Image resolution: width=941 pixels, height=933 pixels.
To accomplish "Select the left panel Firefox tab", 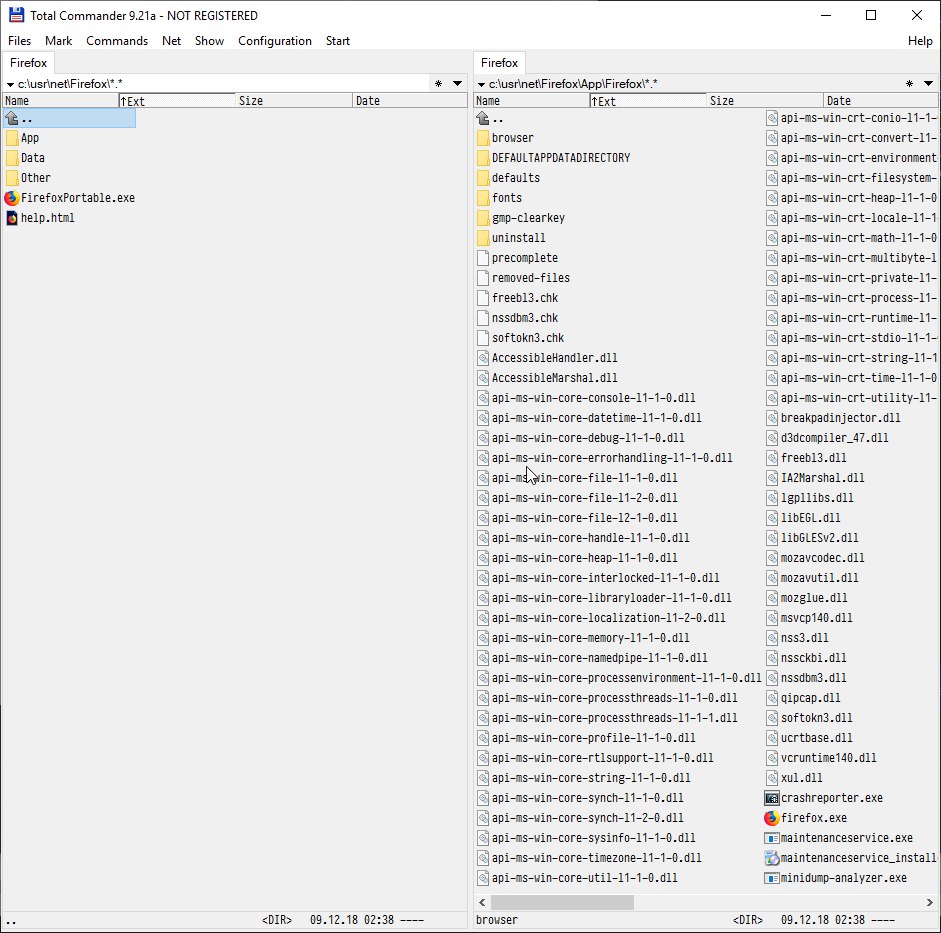I will 28,62.
